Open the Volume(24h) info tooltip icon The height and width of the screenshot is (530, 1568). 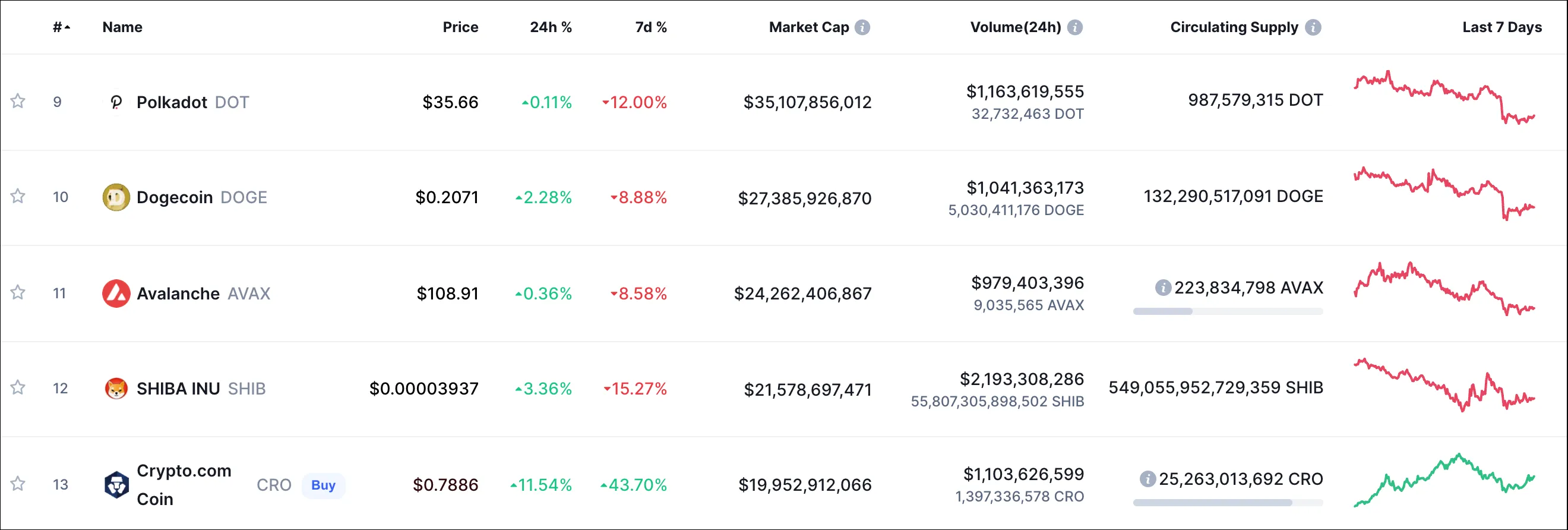[1075, 27]
